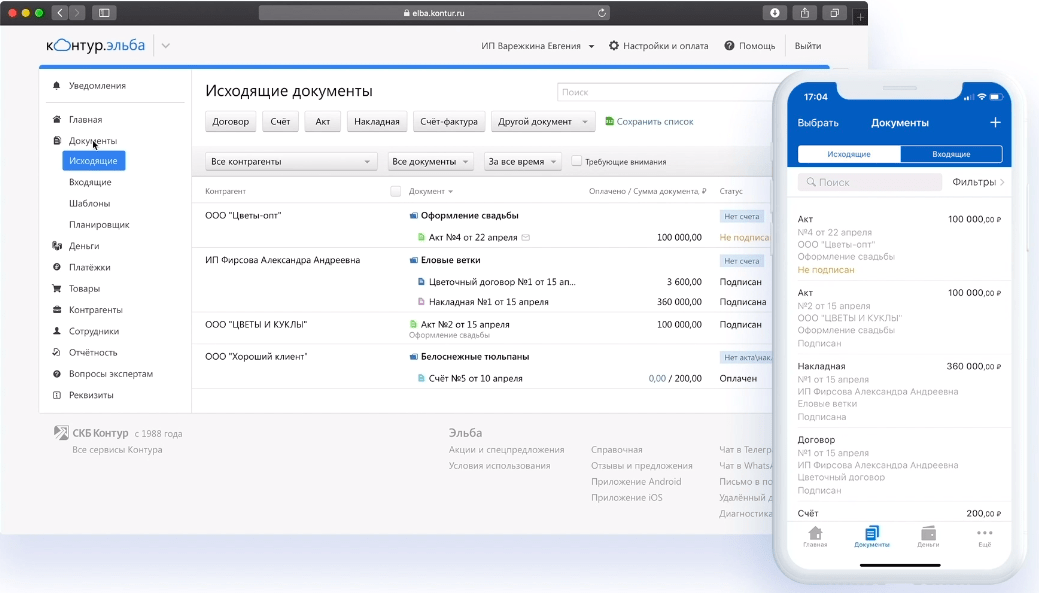The width and height of the screenshot is (1039, 593).
Task: Click the Счёт-фактура button
Action: pyautogui.click(x=448, y=122)
